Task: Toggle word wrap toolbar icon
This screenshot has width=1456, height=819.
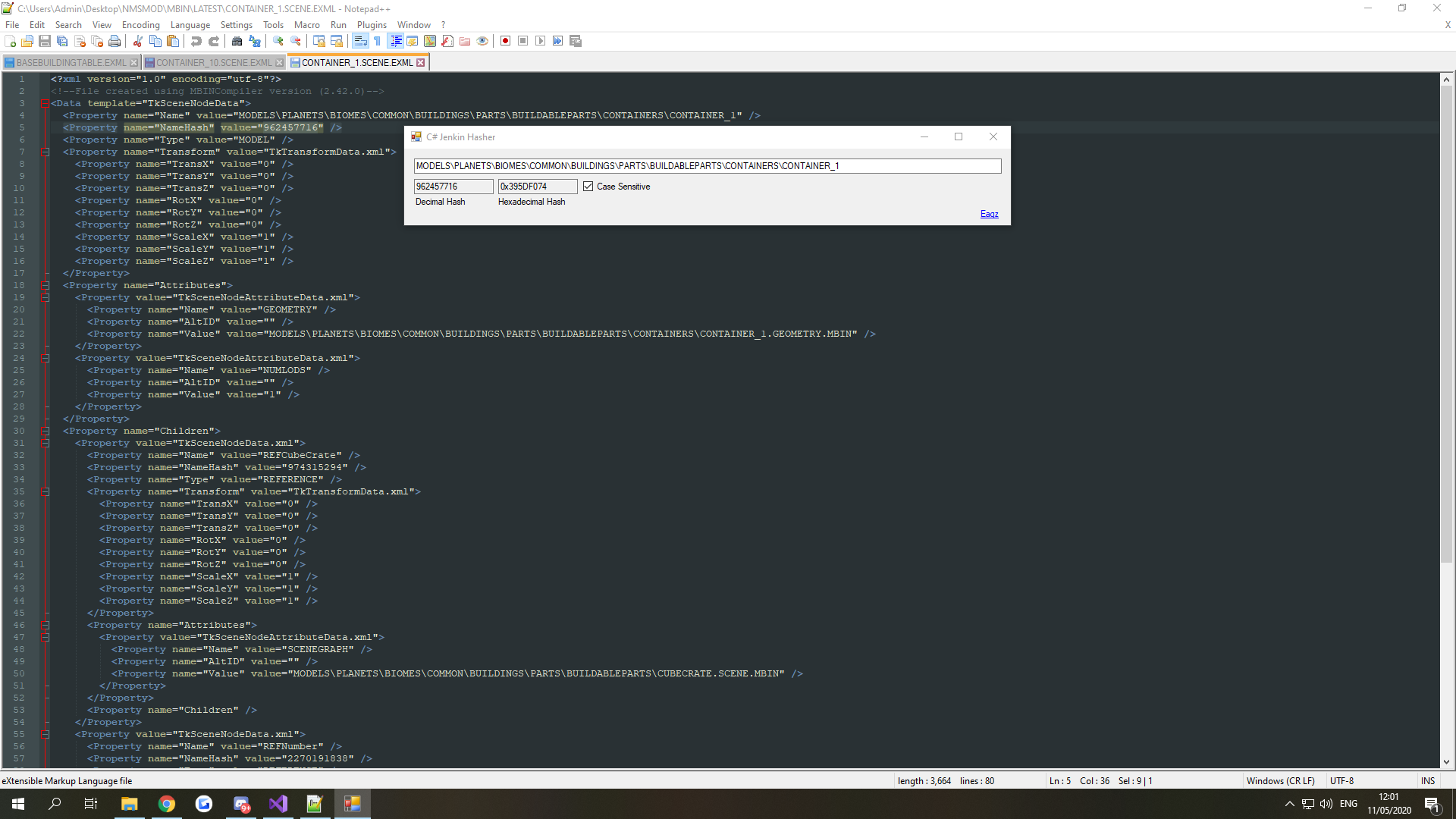Action: click(x=360, y=41)
